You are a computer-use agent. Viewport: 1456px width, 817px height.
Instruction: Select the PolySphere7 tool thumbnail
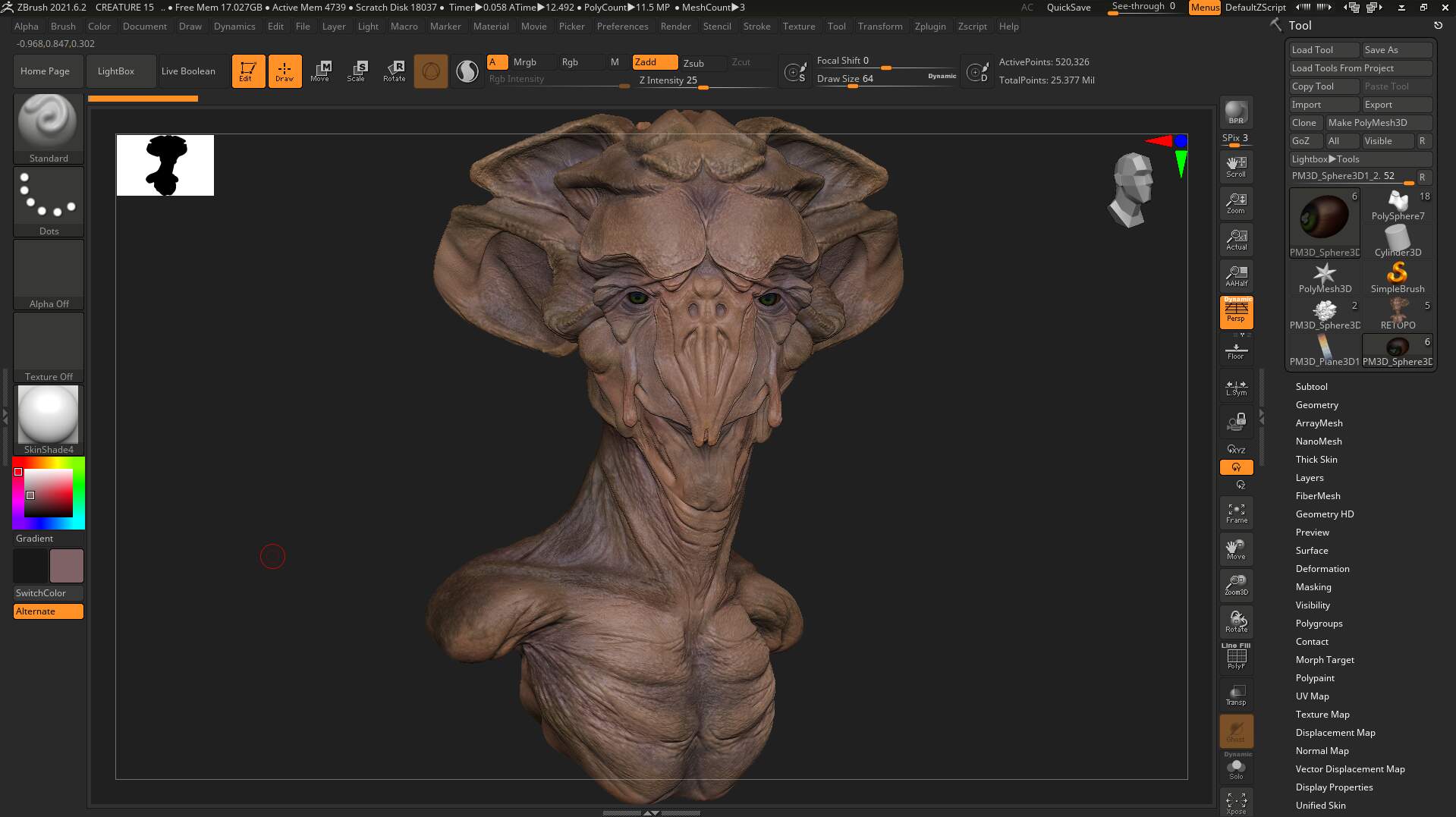1398,206
